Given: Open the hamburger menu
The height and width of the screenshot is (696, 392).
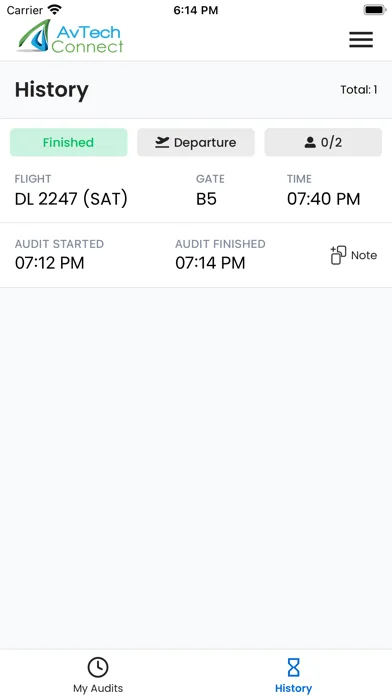Looking at the screenshot, I should 360,40.
